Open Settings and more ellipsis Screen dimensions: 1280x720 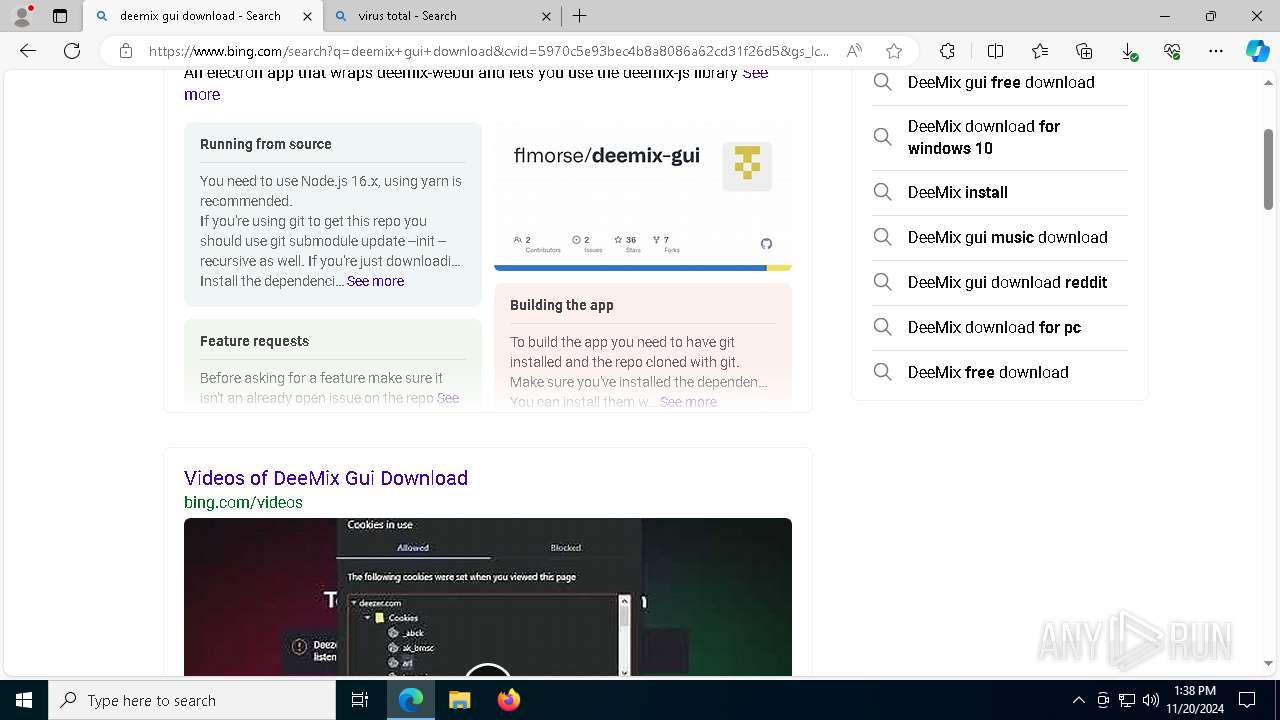click(x=1216, y=51)
